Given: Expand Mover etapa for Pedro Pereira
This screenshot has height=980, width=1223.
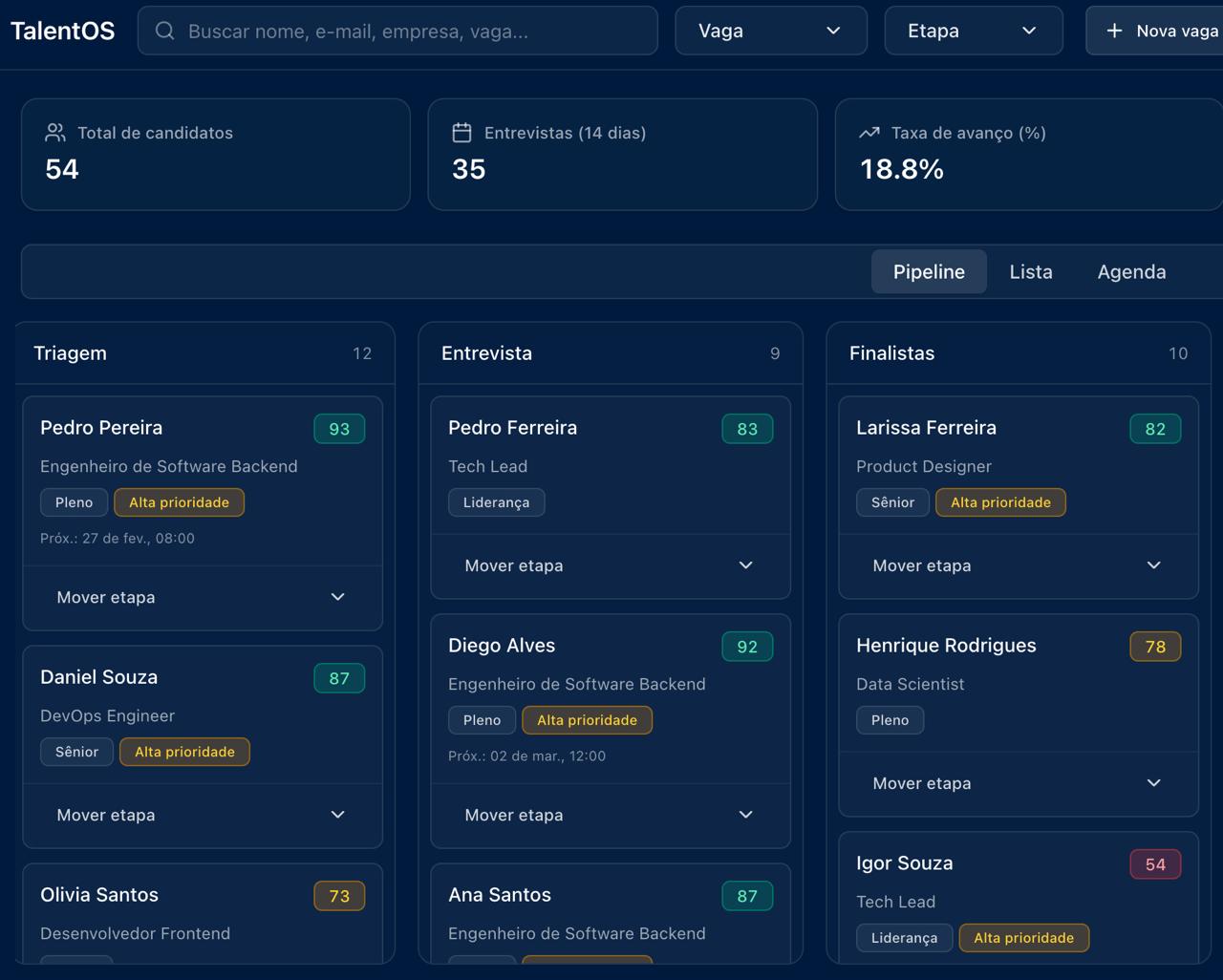Looking at the screenshot, I should pos(202,597).
